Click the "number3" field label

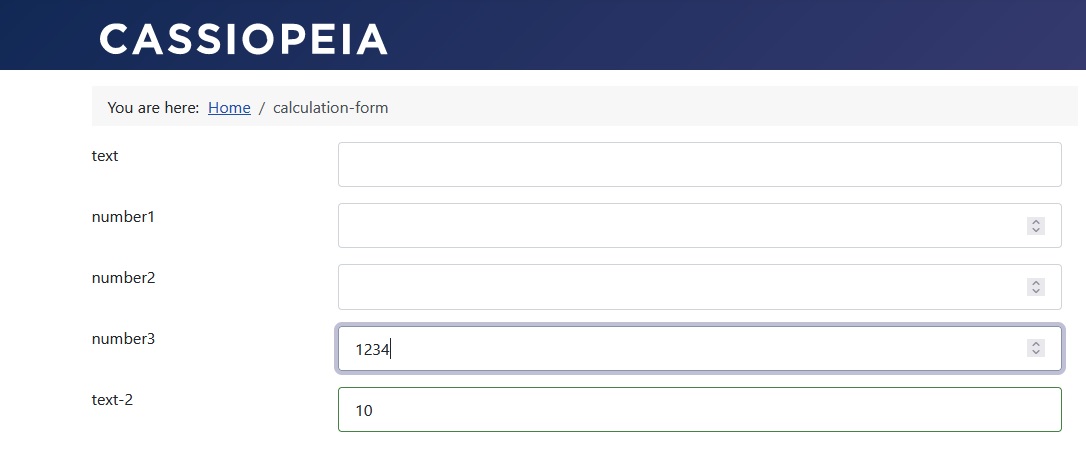click(x=123, y=338)
